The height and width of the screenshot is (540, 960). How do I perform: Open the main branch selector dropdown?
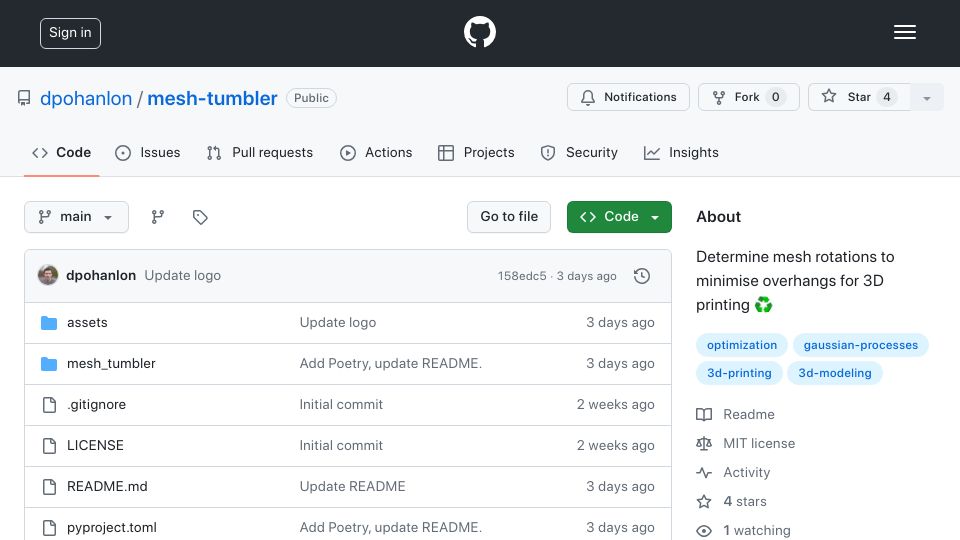click(x=77, y=217)
